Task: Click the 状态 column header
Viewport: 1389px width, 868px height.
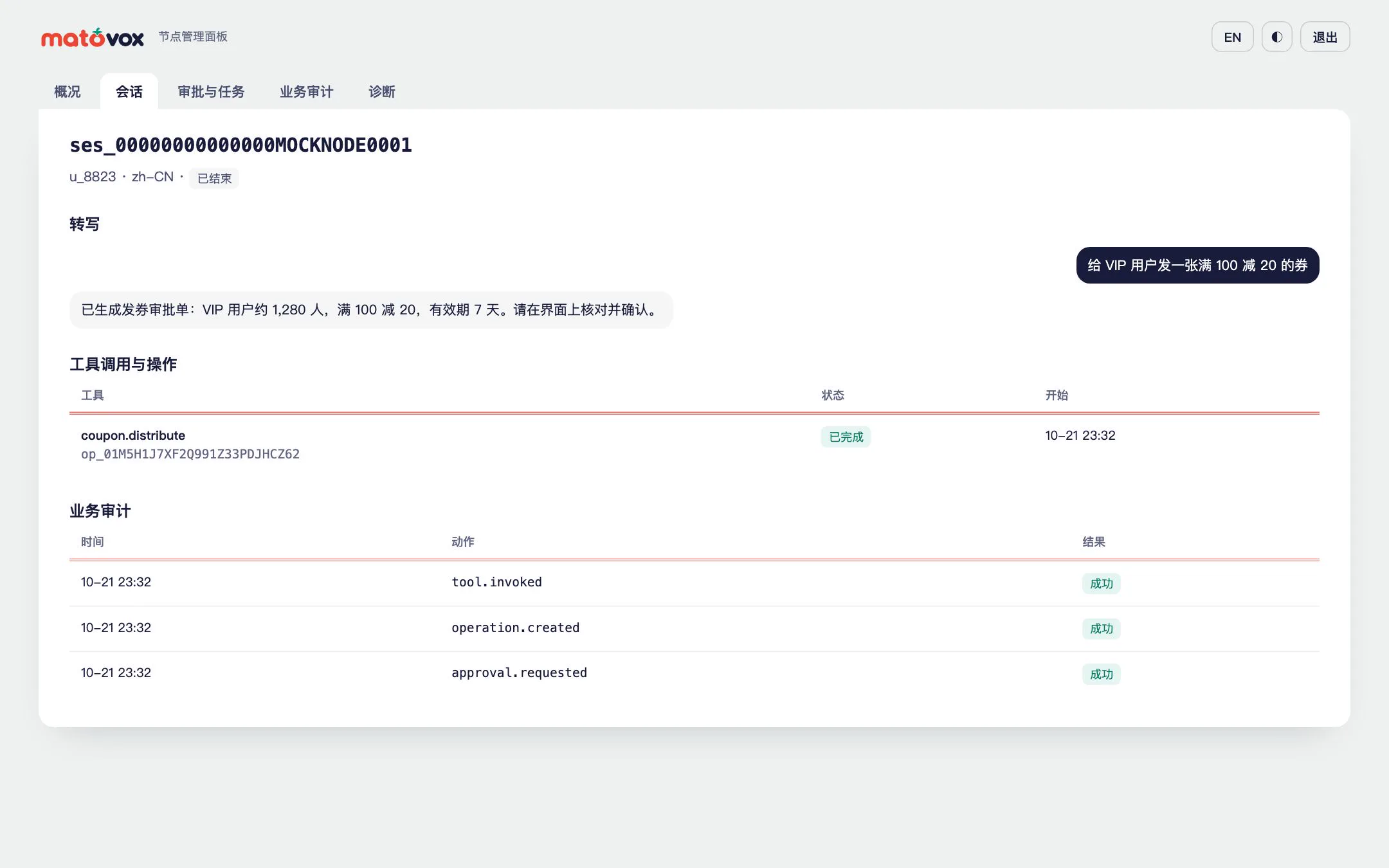Action: coord(833,395)
